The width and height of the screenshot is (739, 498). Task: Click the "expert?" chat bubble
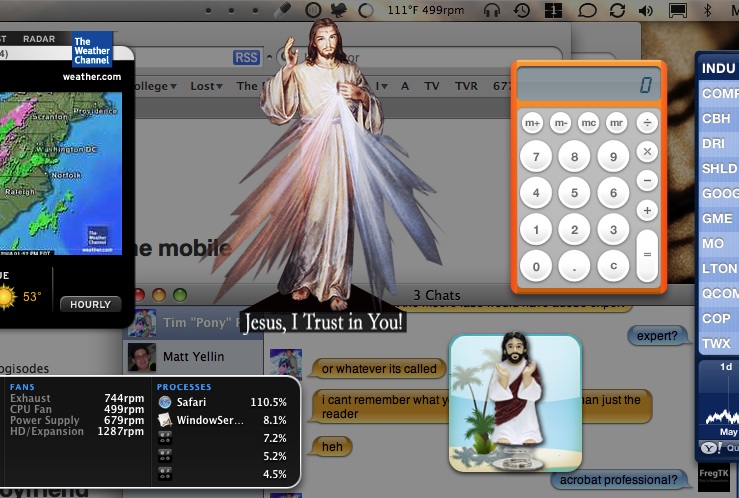[657, 335]
